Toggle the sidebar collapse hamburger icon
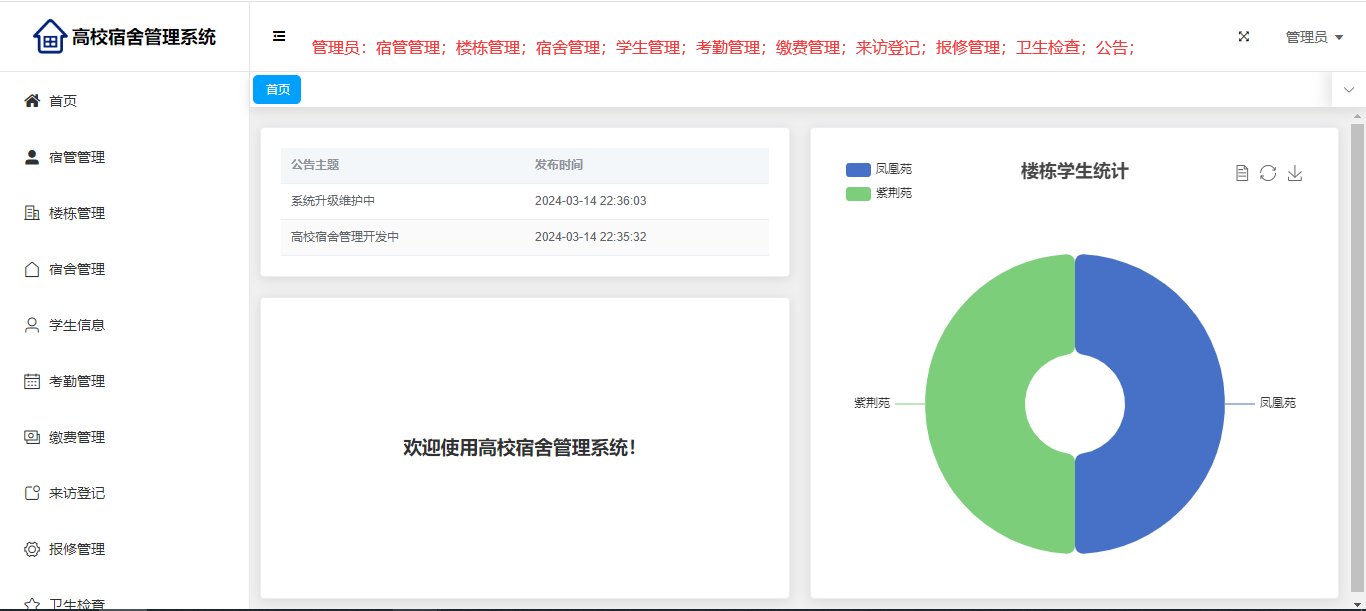 [x=279, y=36]
